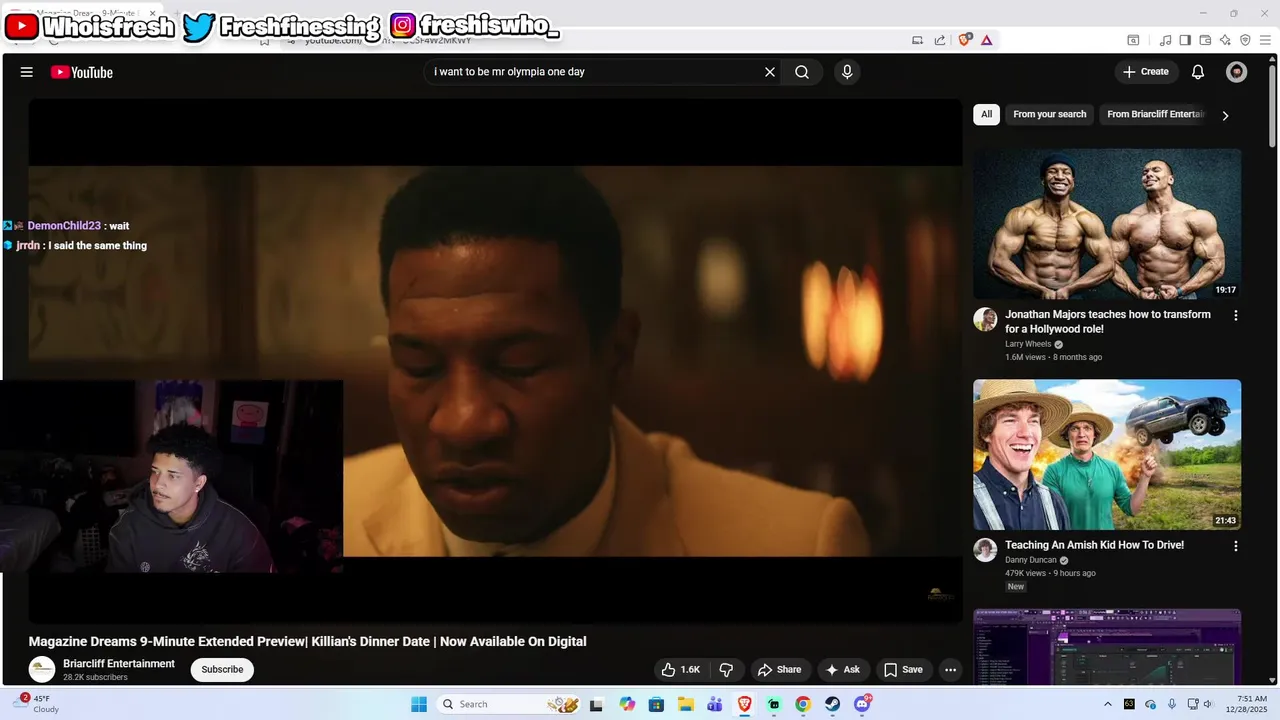Open File Explorer from the taskbar
Screen dimensions: 1280x720
tap(686, 704)
